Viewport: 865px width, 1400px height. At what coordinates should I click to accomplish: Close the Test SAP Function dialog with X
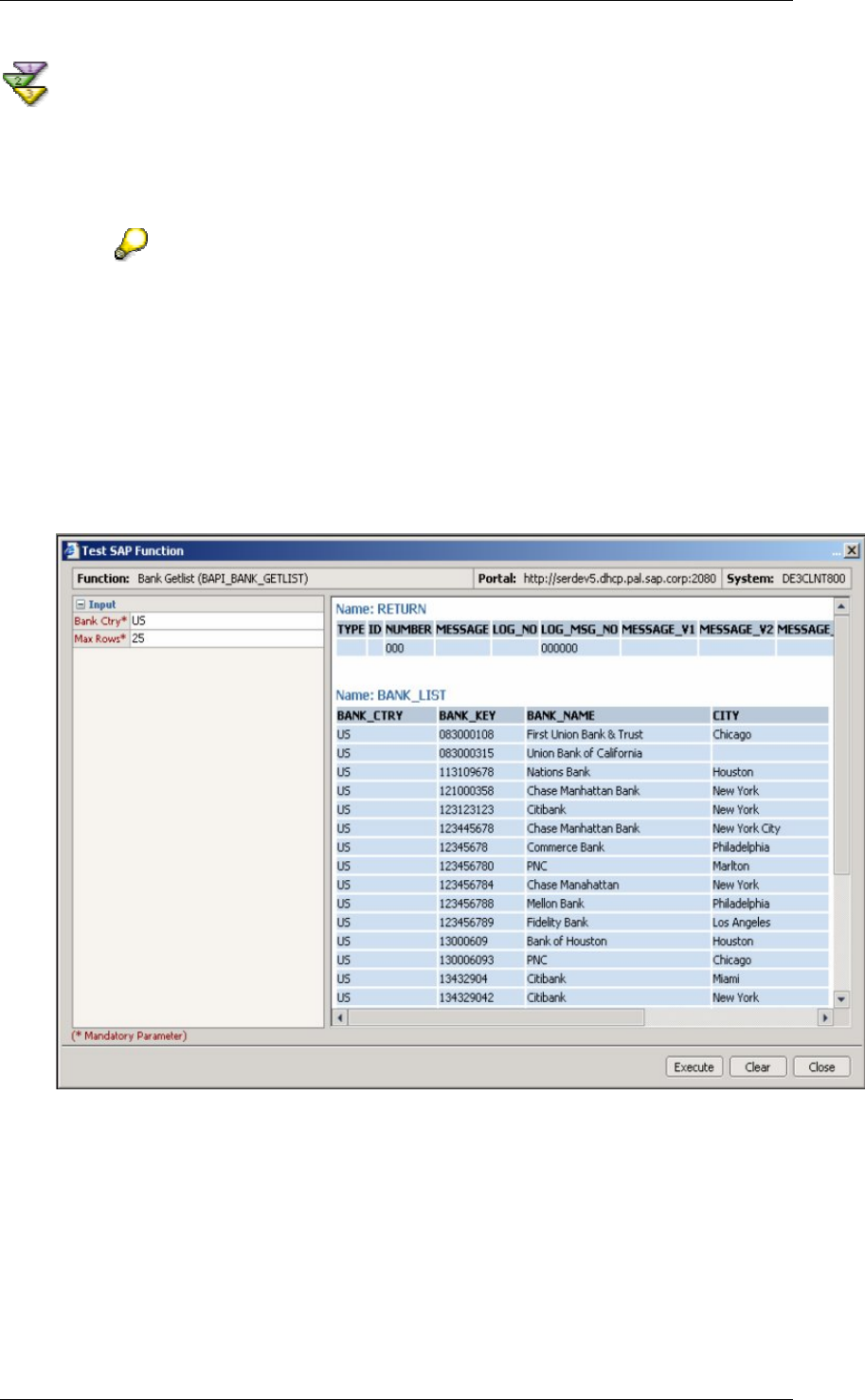[x=851, y=551]
